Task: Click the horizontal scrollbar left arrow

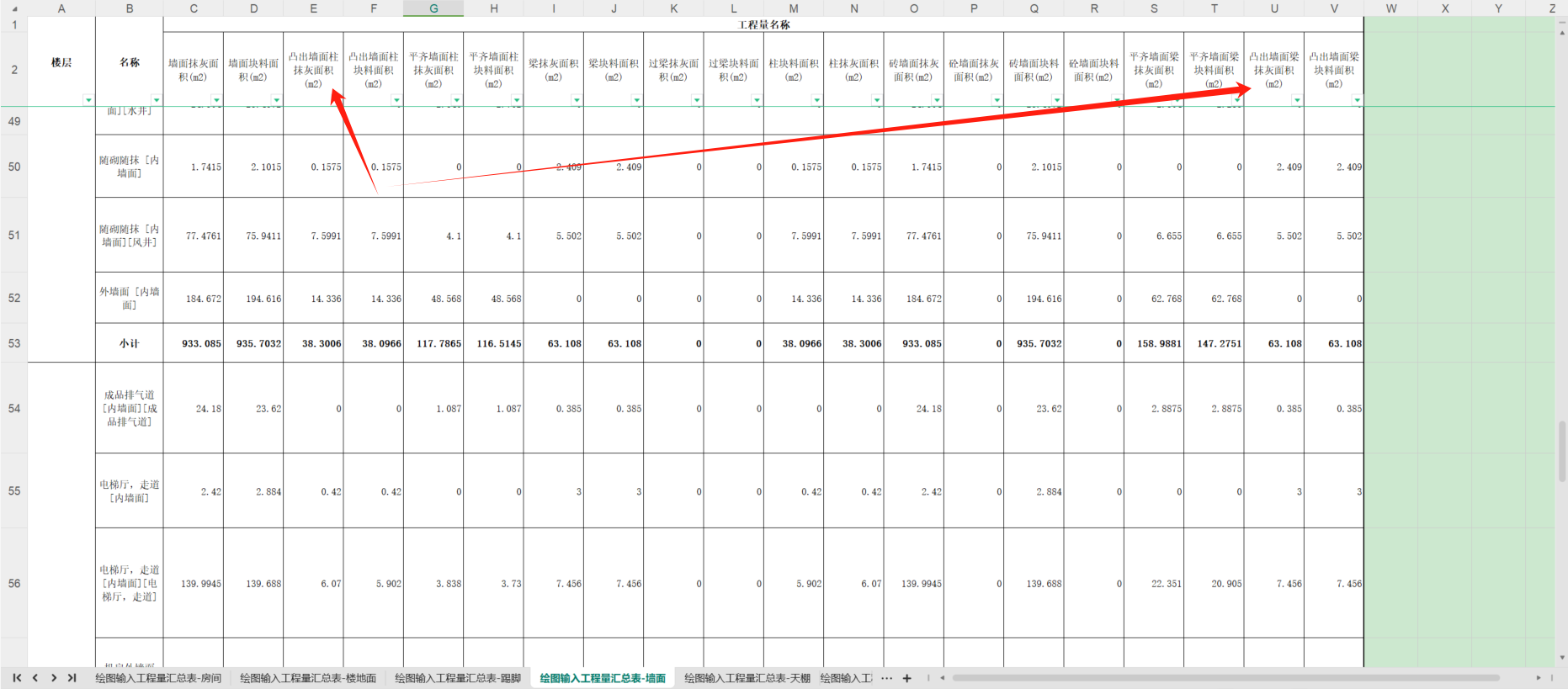Action: point(943,678)
